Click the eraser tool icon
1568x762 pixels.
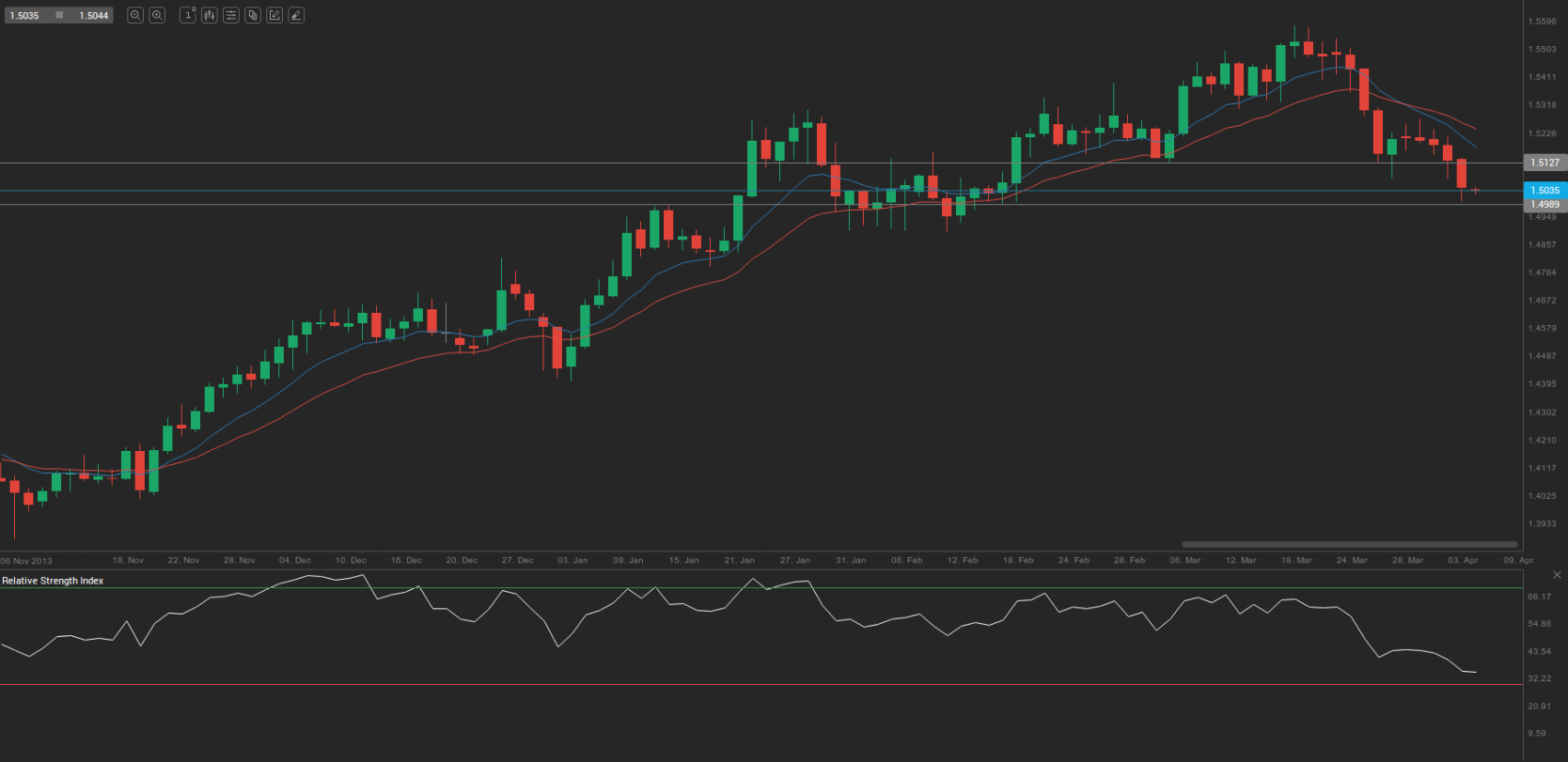(295, 15)
